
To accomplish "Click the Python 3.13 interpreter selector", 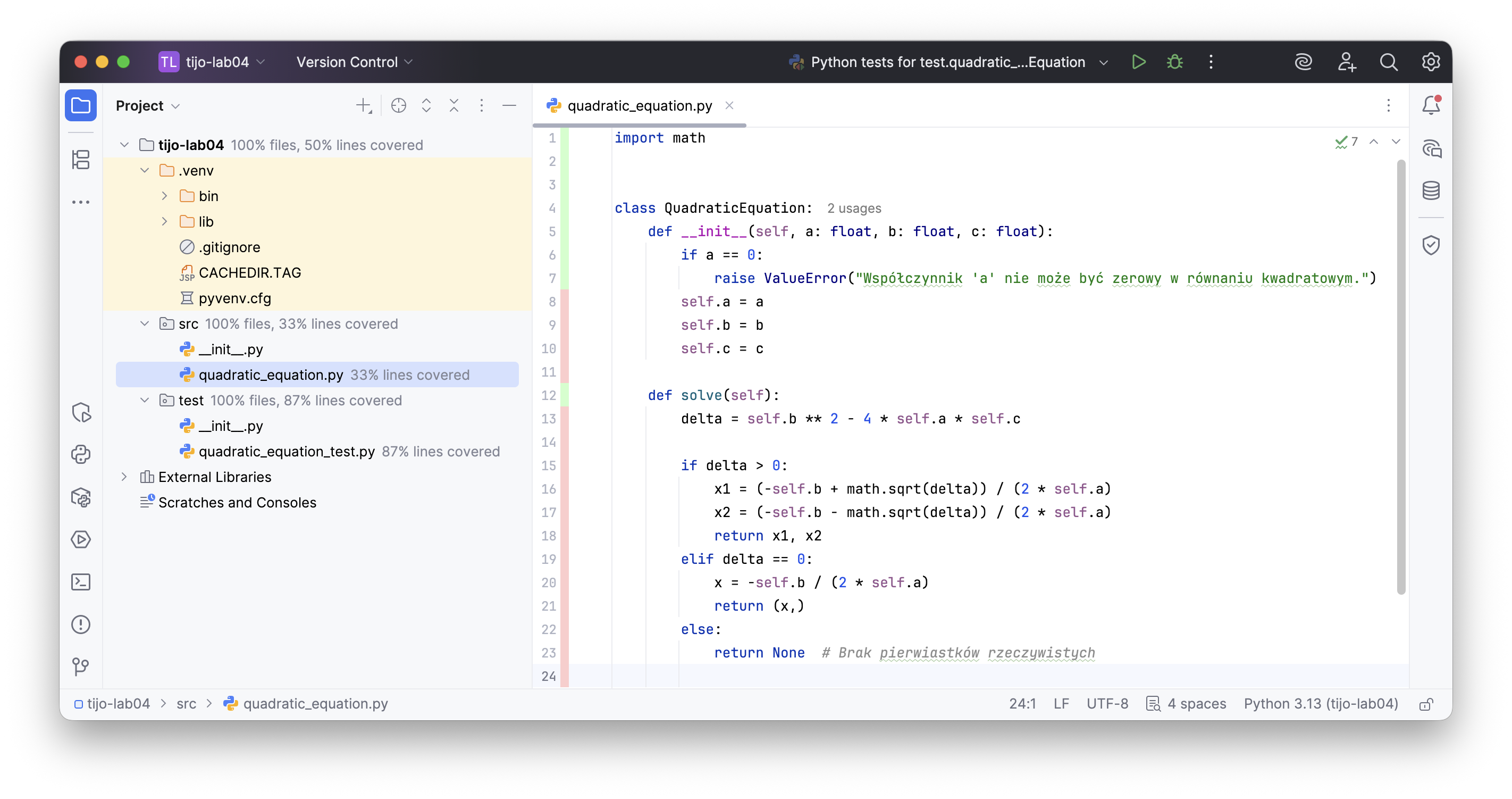I will pyautogui.click(x=1321, y=704).
